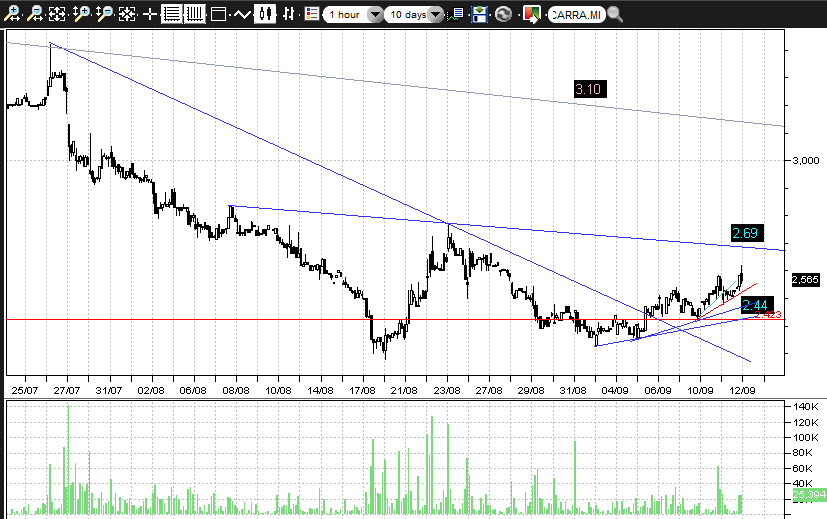Toggle vertical grid lines

[x=194, y=14]
